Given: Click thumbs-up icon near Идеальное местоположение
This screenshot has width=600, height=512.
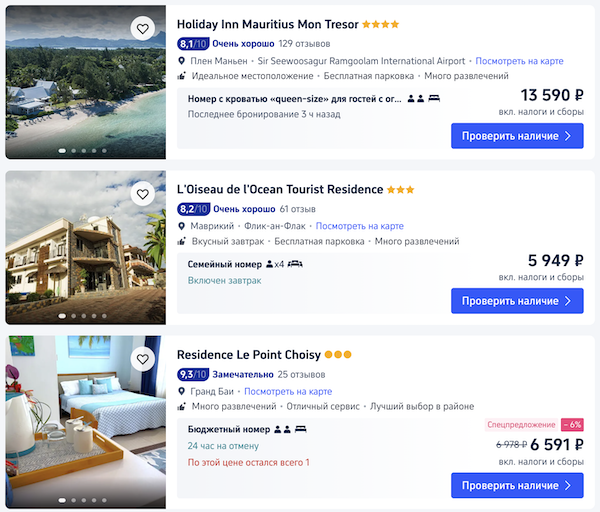Looking at the screenshot, I should pyautogui.click(x=182, y=76).
